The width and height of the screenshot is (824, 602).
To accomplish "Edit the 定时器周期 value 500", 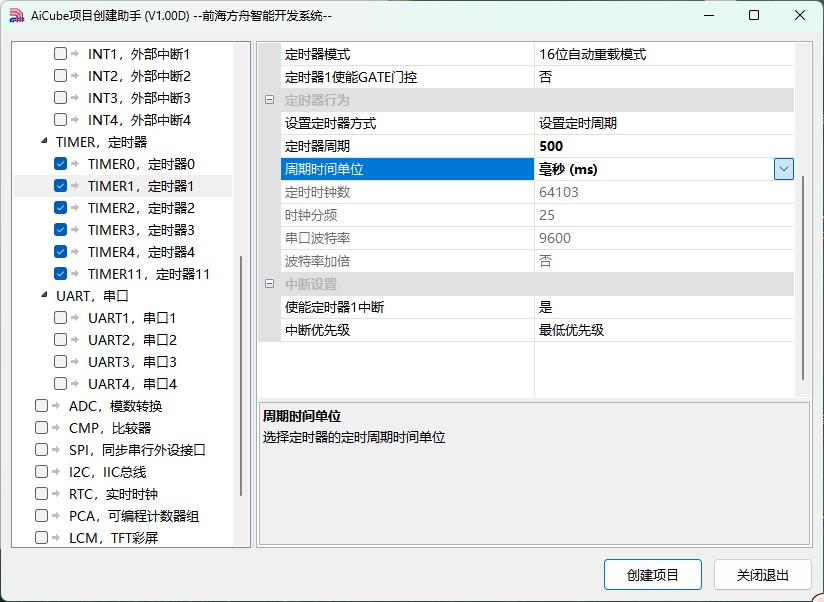I will pos(664,146).
